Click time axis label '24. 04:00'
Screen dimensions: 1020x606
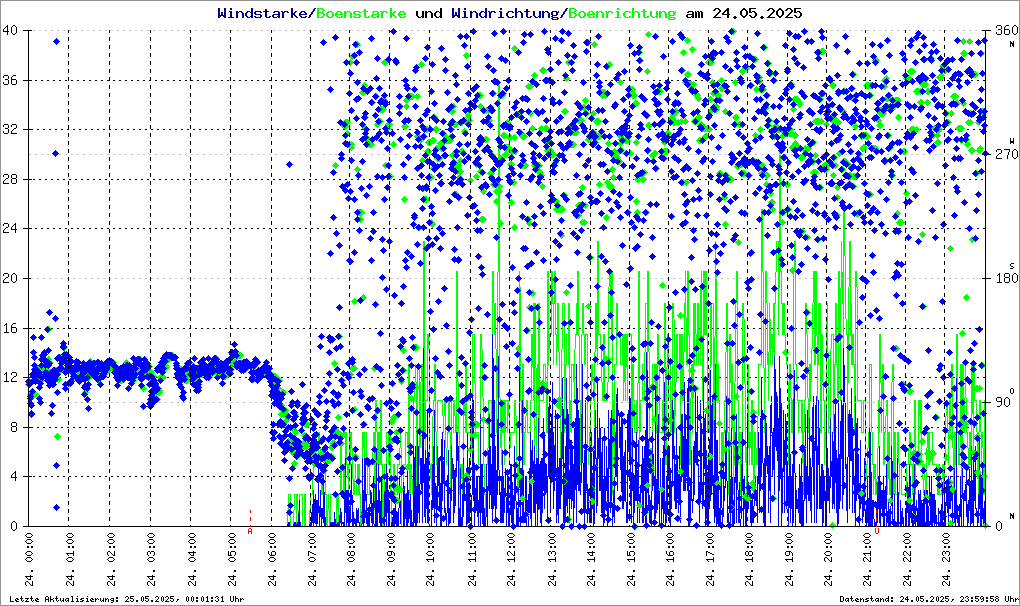(x=192, y=560)
